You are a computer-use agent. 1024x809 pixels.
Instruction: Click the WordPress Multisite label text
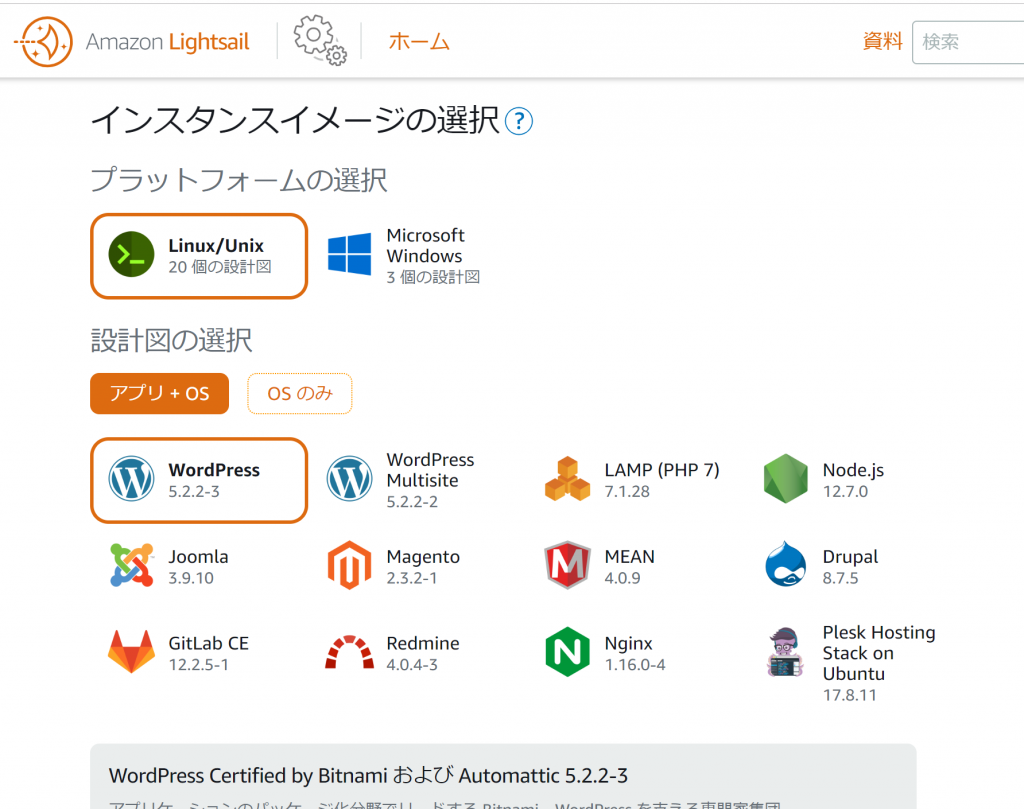coord(430,470)
